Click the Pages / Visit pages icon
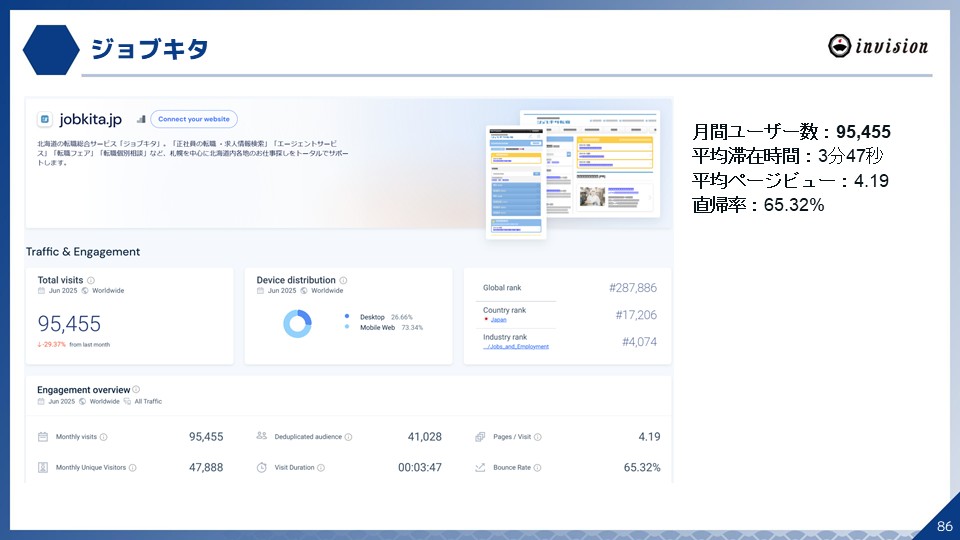Screen dimensions: 960x540 (x=480, y=437)
